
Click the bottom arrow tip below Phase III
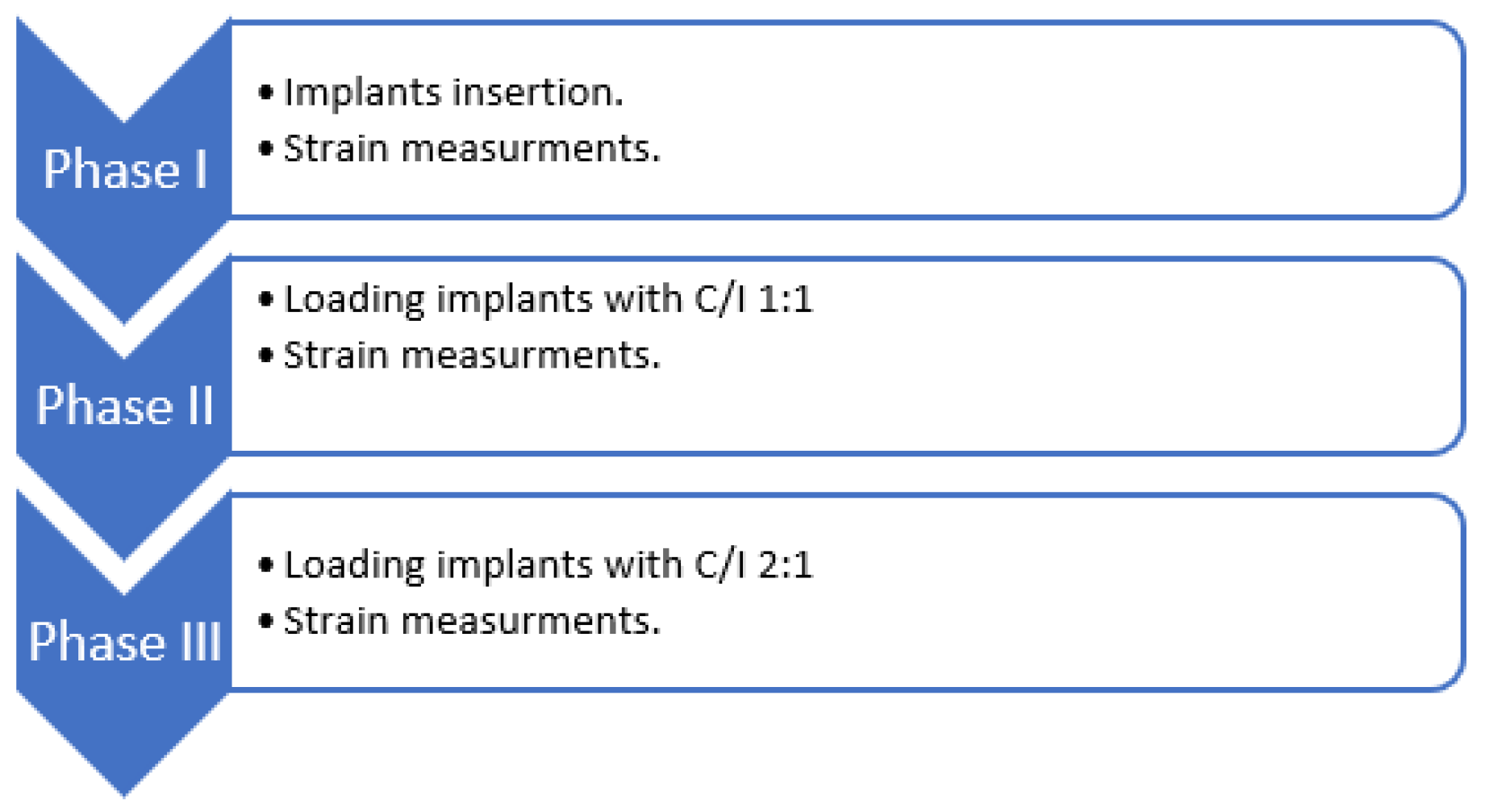pos(124,766)
